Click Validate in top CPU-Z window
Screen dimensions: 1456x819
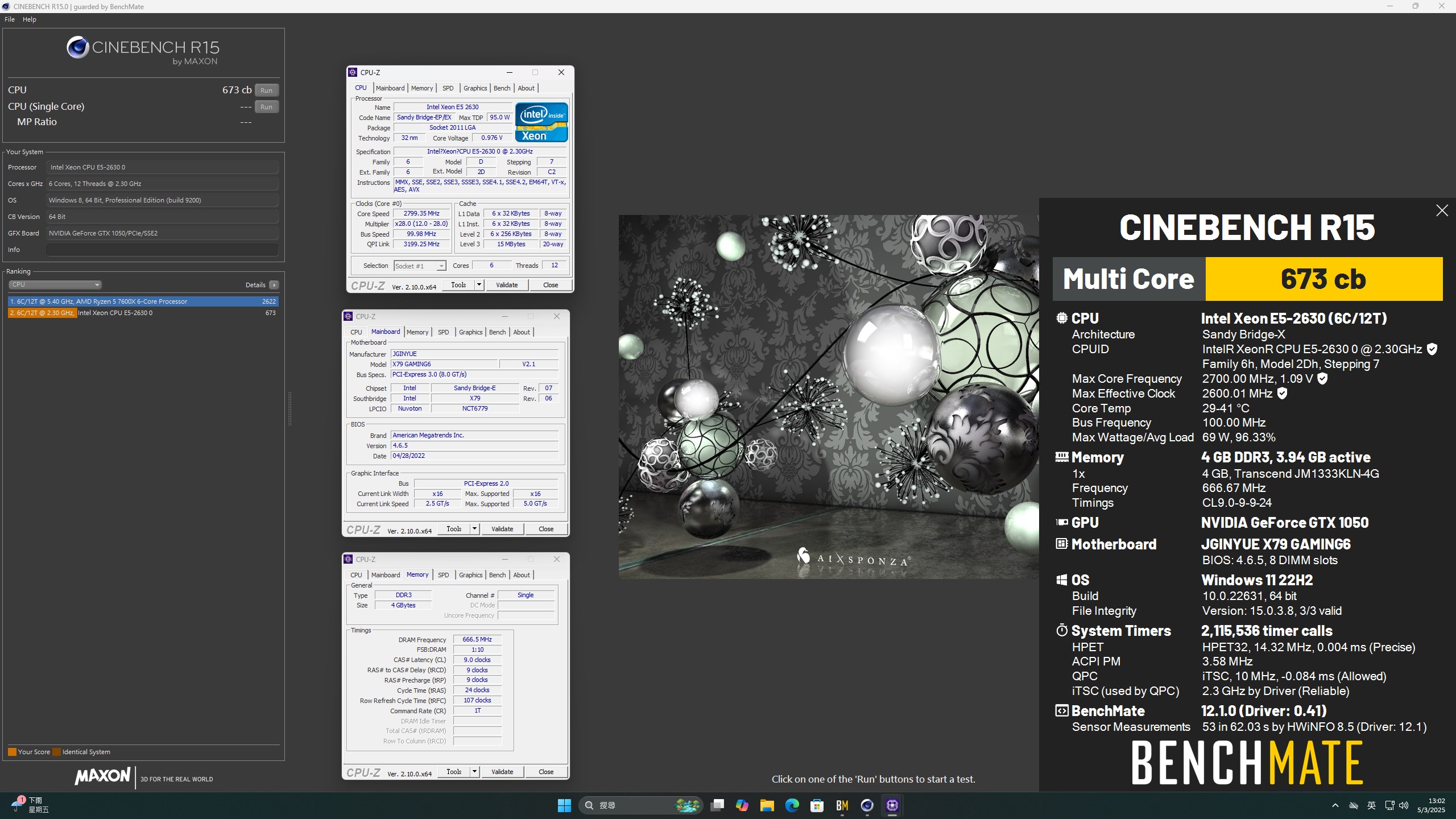pos(507,285)
